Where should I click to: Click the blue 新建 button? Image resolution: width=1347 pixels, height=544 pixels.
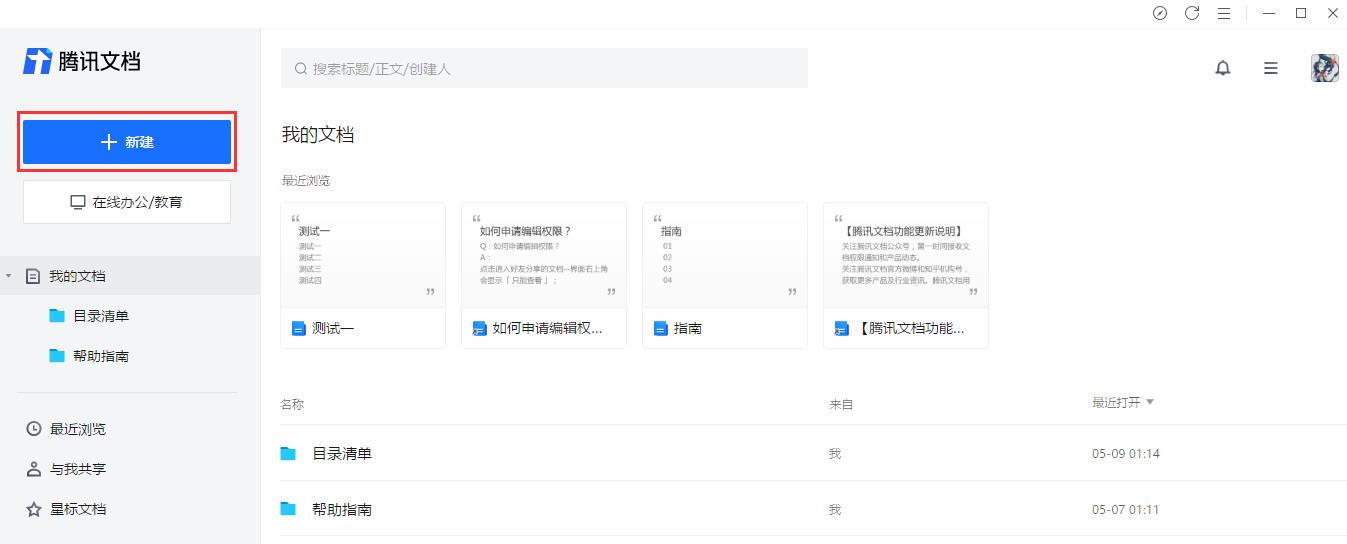point(127,142)
